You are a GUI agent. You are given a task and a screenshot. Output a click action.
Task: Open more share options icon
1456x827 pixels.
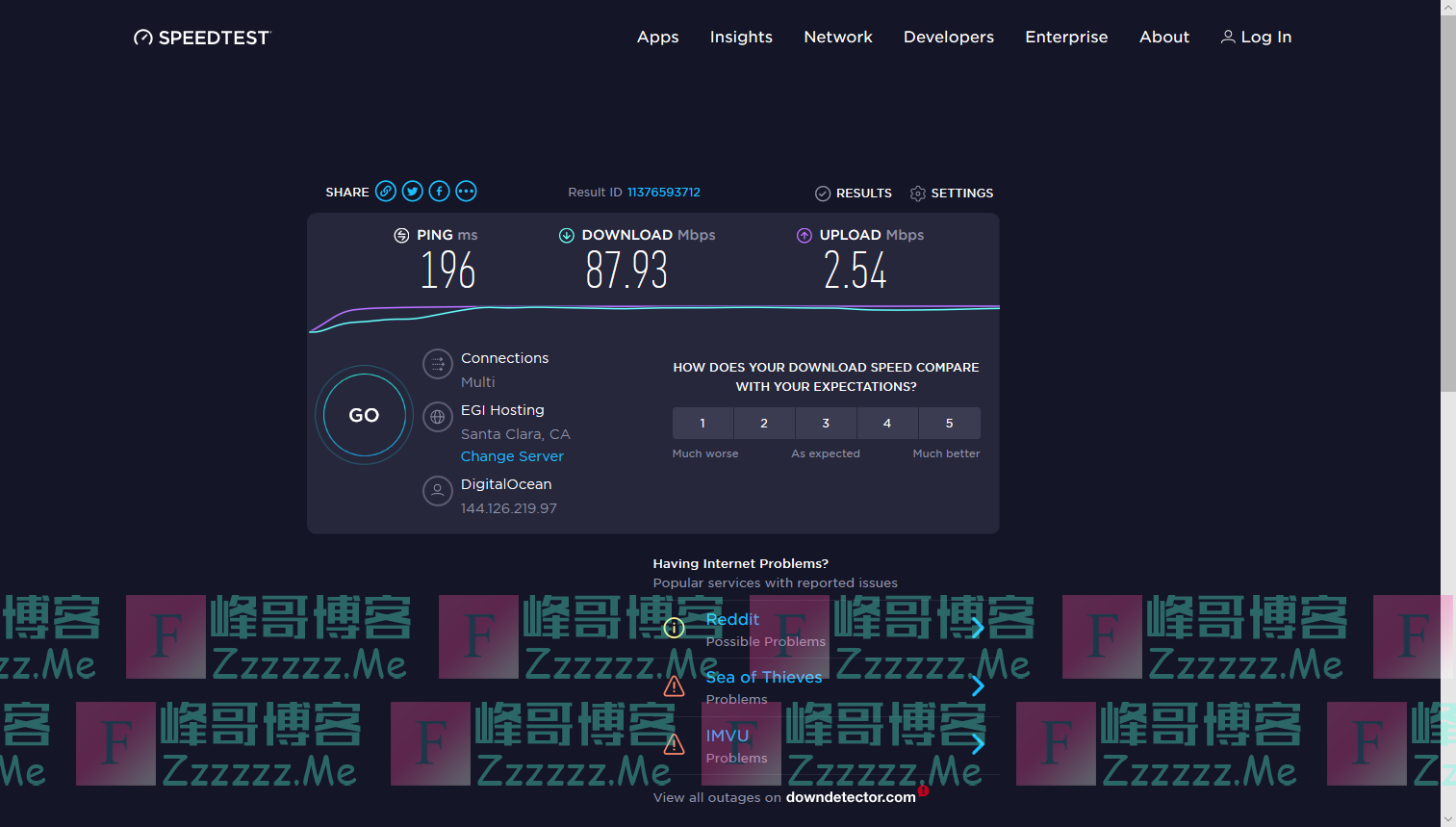click(x=466, y=192)
